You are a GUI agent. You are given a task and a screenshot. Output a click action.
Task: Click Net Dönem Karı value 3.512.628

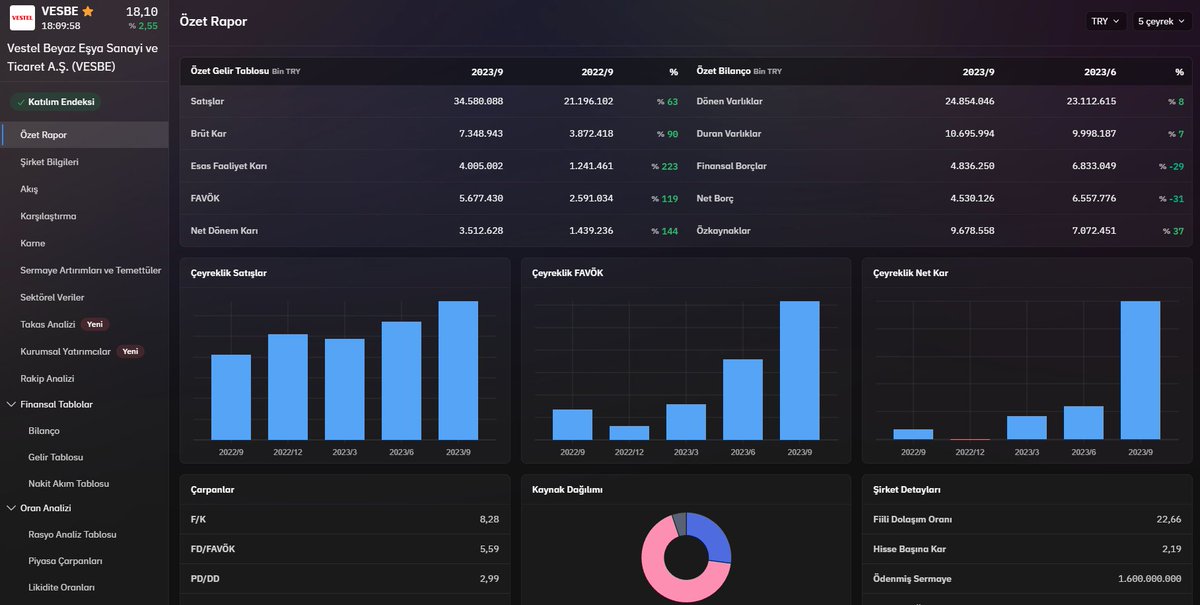[x=480, y=231]
